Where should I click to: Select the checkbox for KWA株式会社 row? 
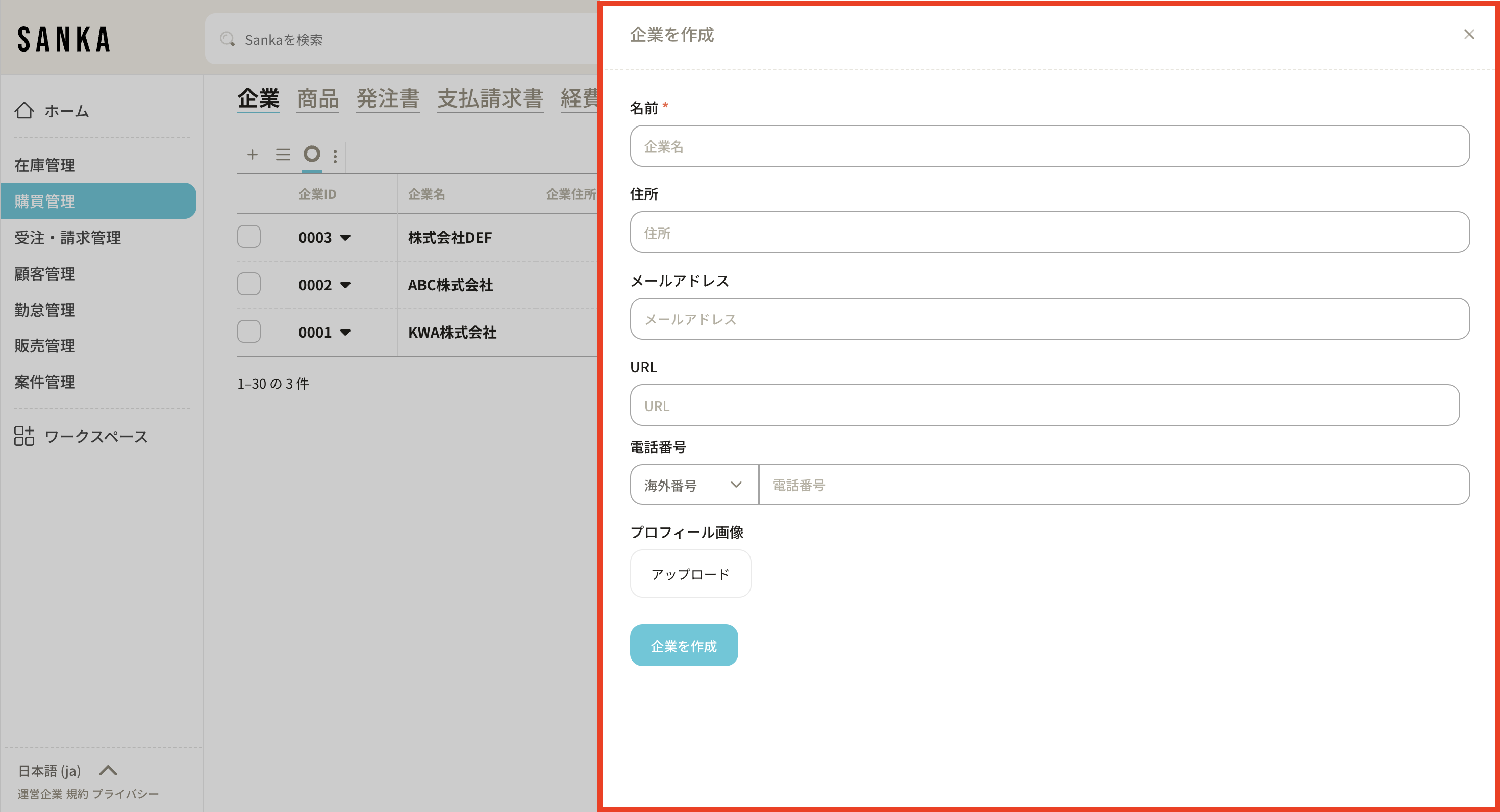point(248,332)
